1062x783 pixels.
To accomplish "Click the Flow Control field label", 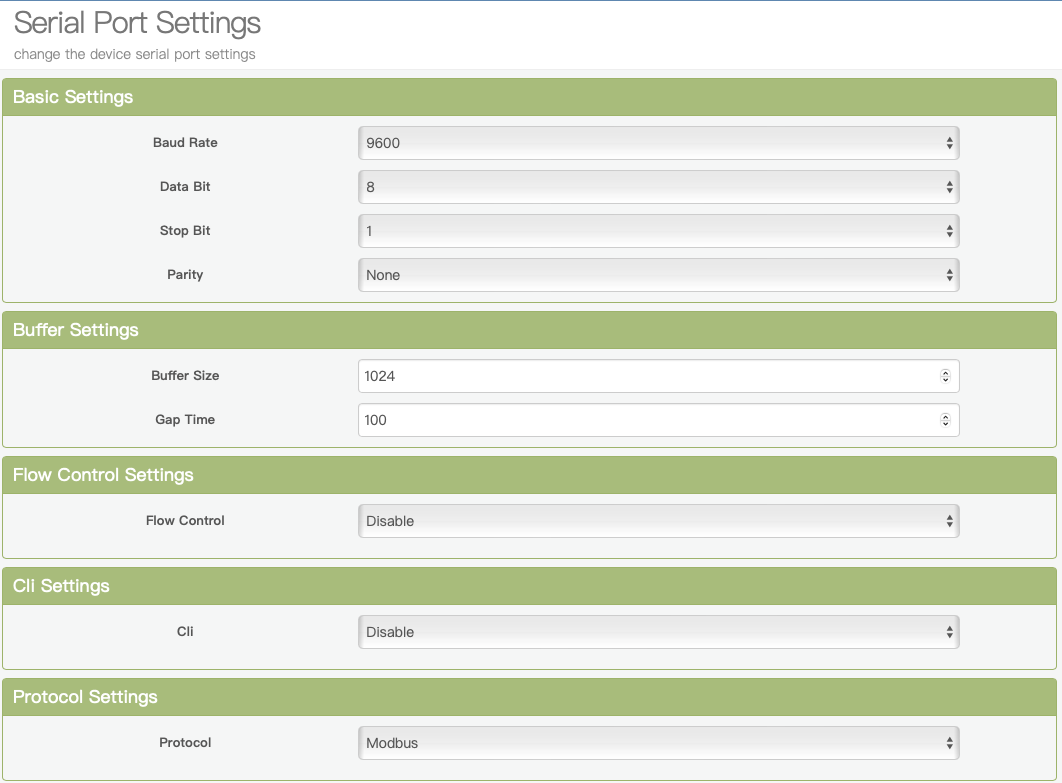I will 185,520.
